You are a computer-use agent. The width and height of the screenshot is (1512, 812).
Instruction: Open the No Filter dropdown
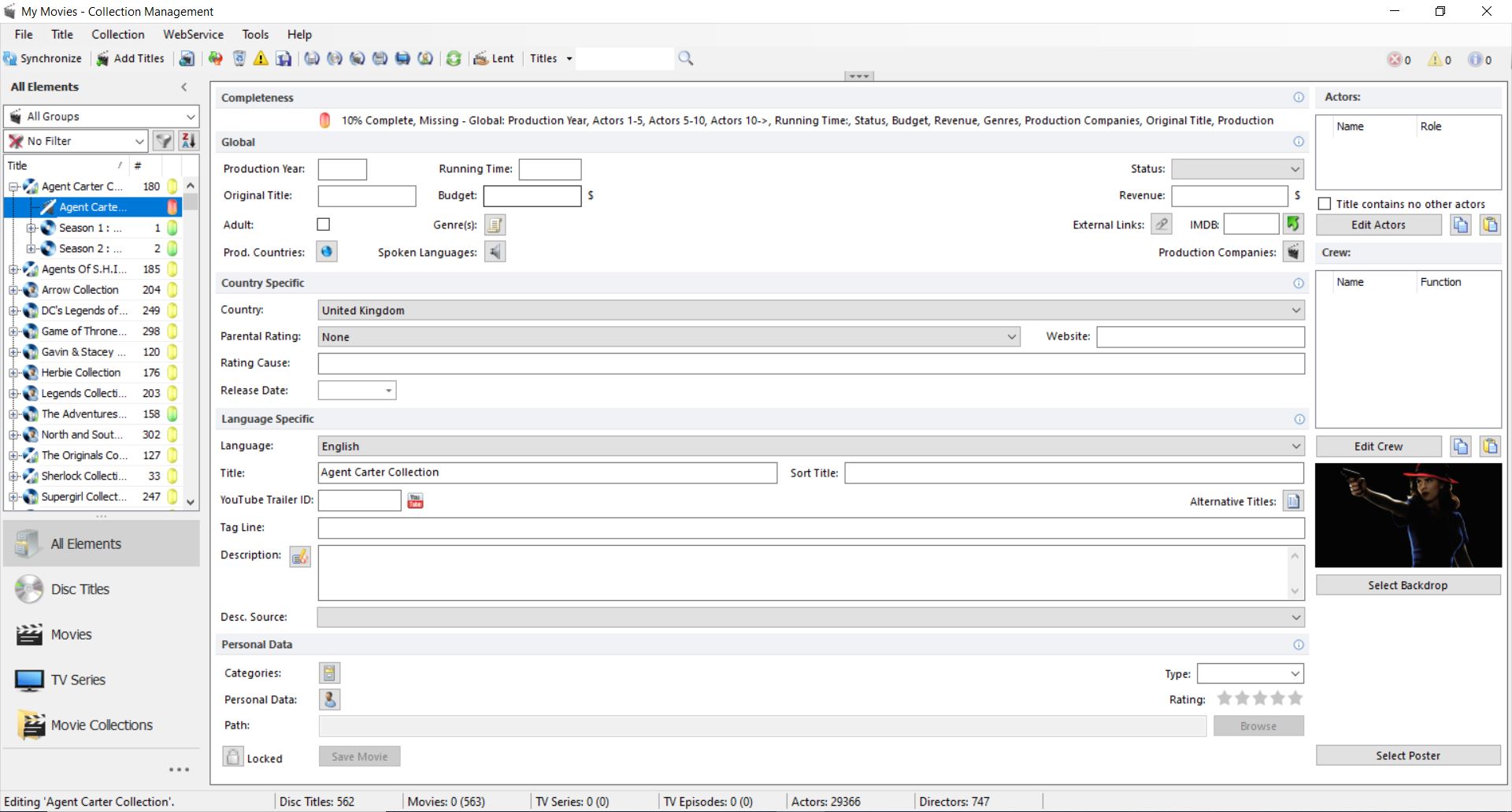click(76, 141)
